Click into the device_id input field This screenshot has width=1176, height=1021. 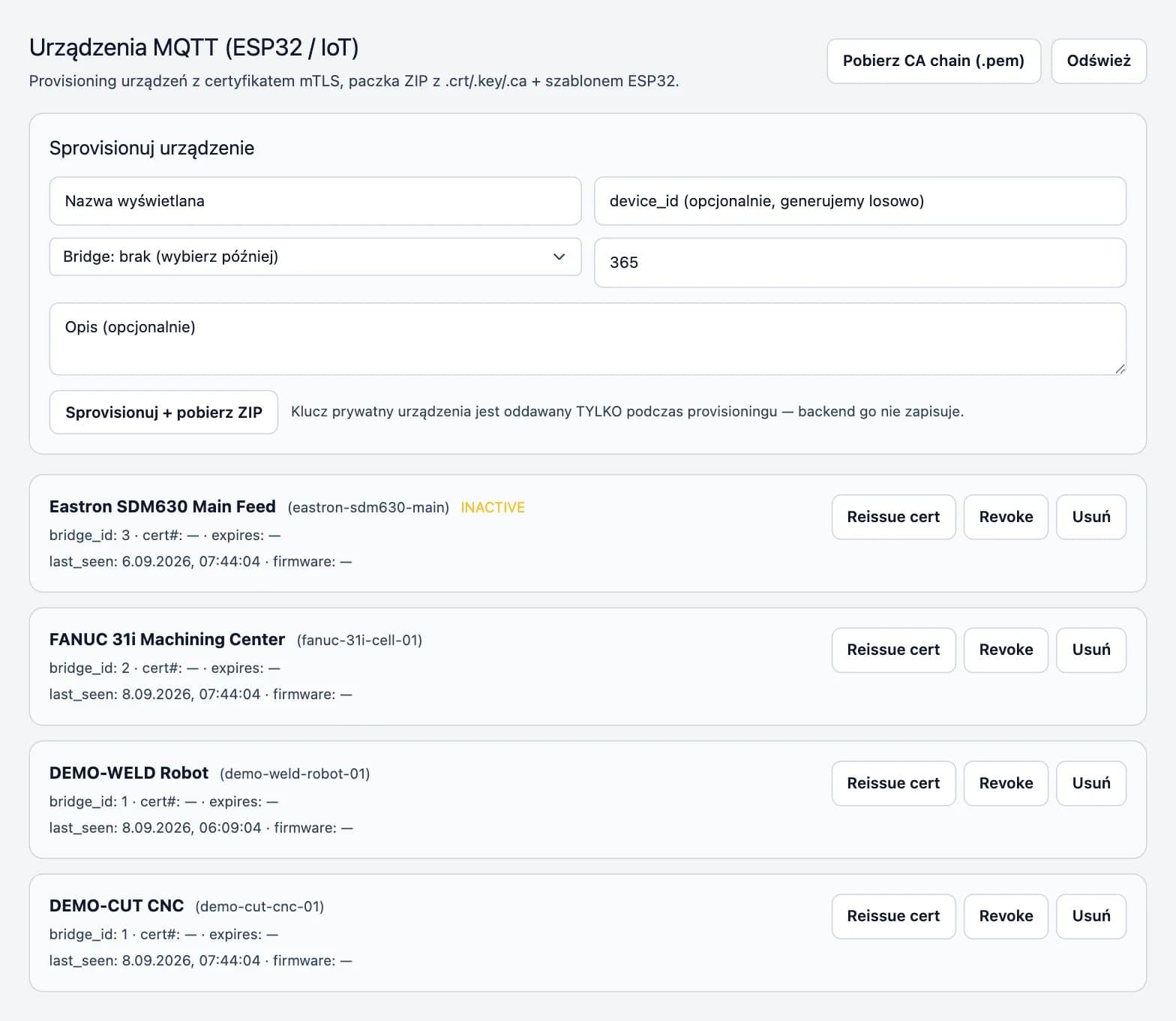click(860, 201)
